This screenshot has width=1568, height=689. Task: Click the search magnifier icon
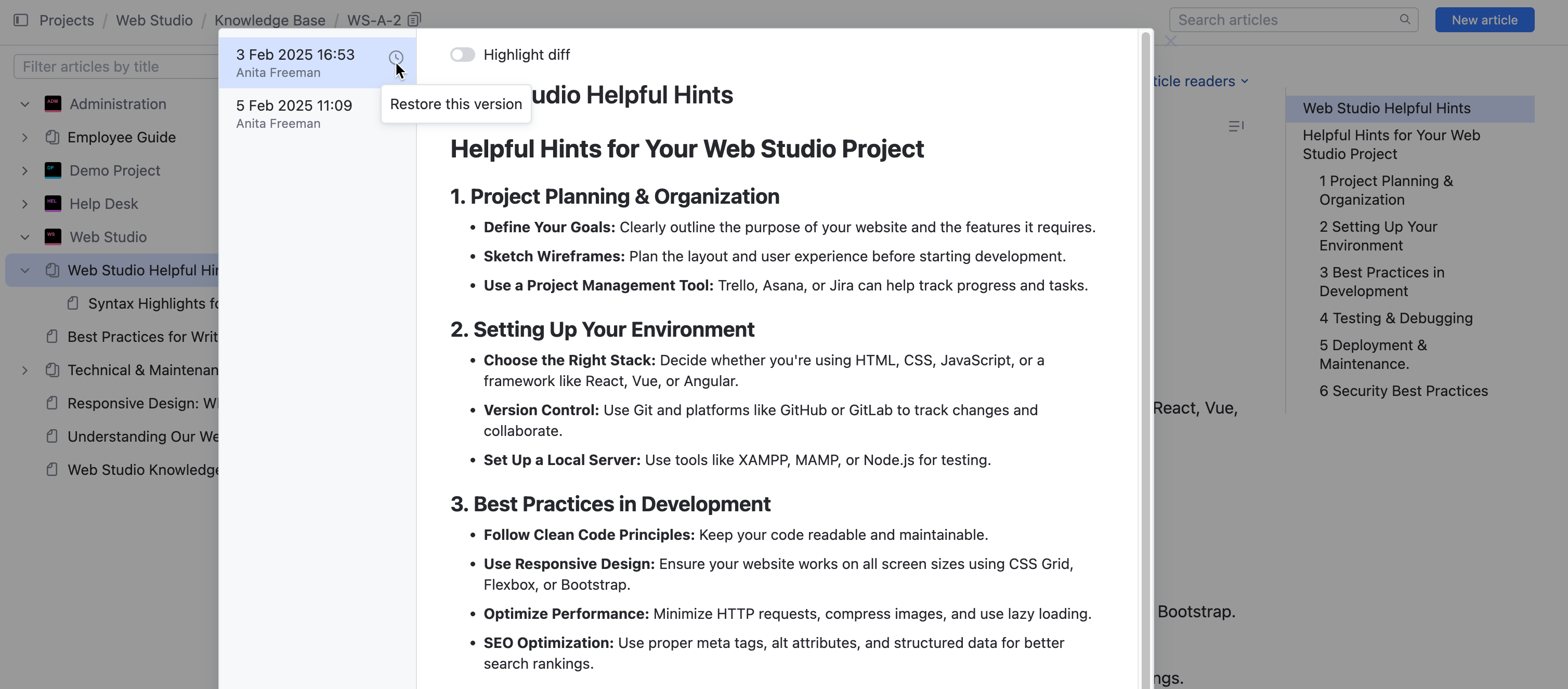(1404, 19)
